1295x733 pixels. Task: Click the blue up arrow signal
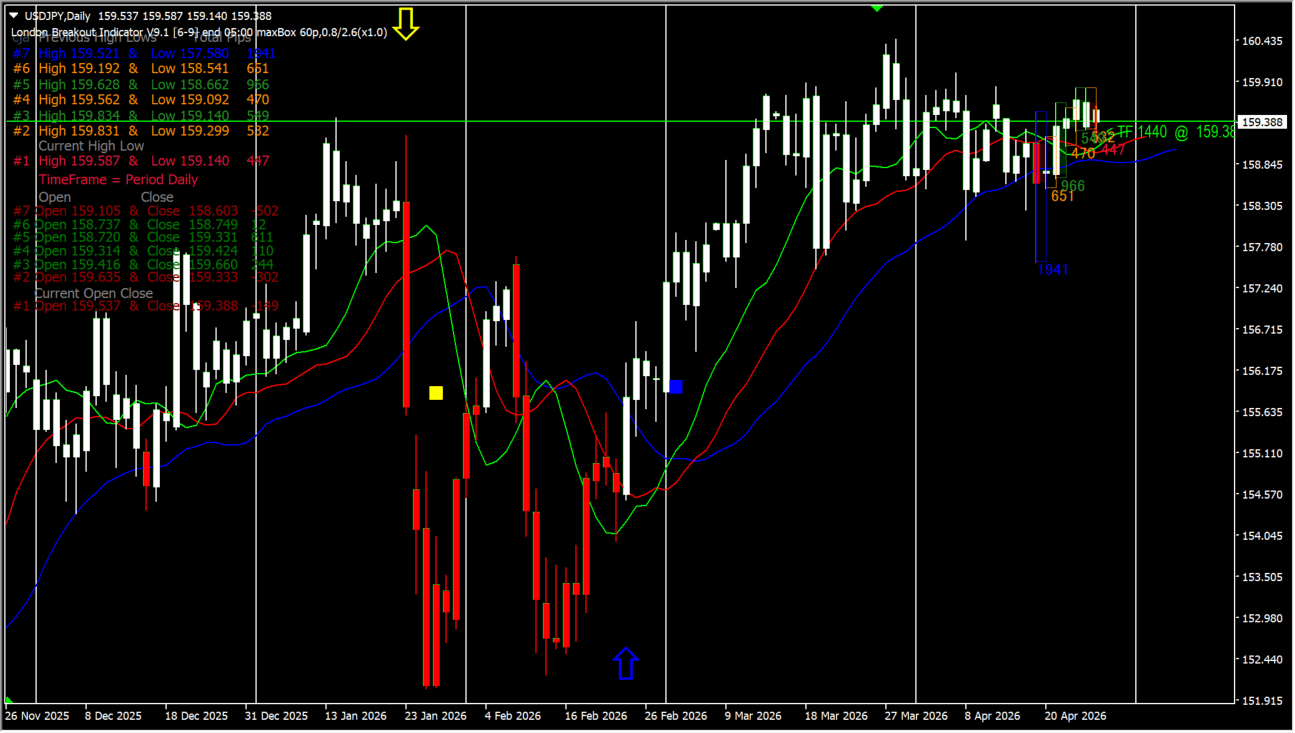[625, 663]
